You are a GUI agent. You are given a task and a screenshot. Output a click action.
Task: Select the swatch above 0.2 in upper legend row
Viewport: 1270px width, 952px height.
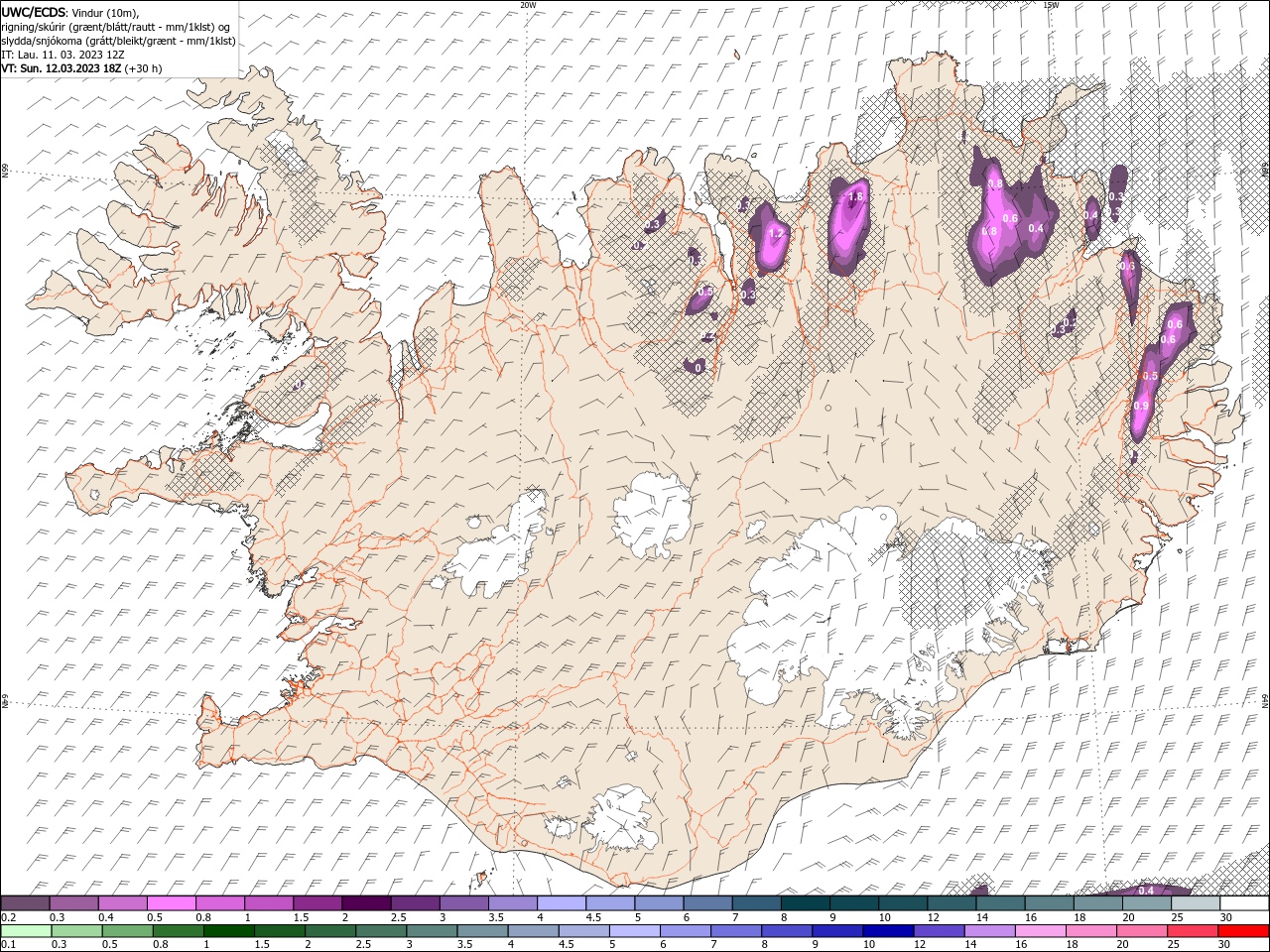(25, 903)
